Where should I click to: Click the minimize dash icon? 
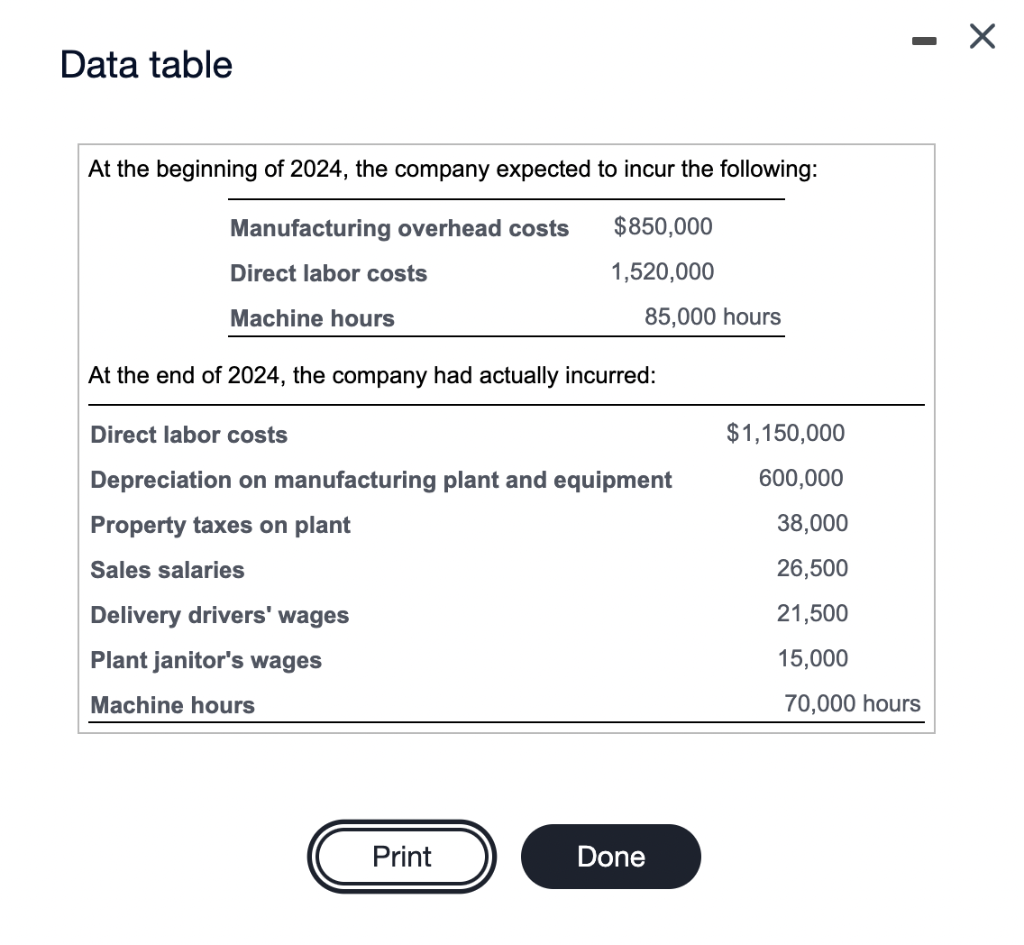click(x=921, y=38)
